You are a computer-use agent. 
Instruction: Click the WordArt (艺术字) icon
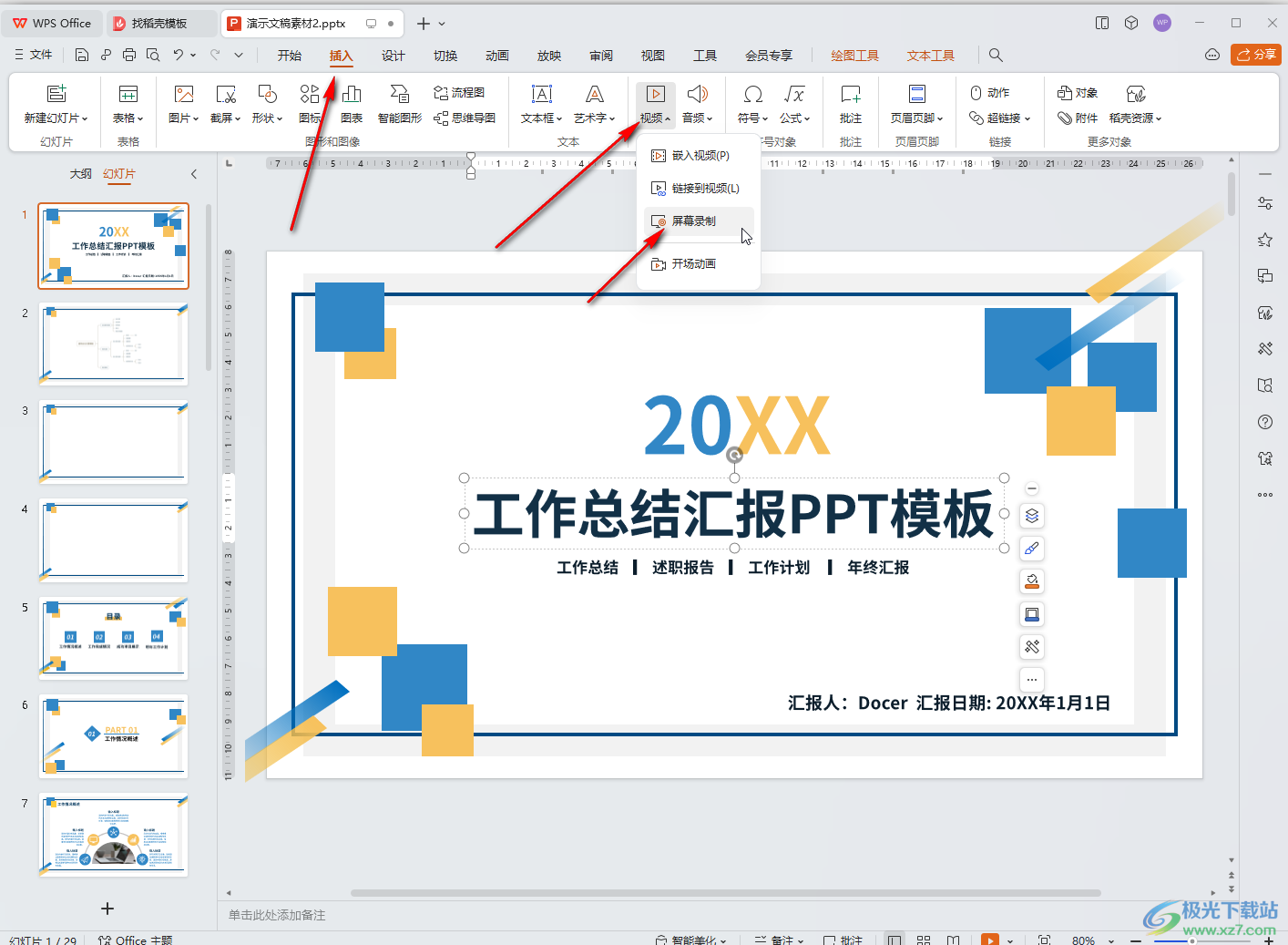click(x=595, y=94)
